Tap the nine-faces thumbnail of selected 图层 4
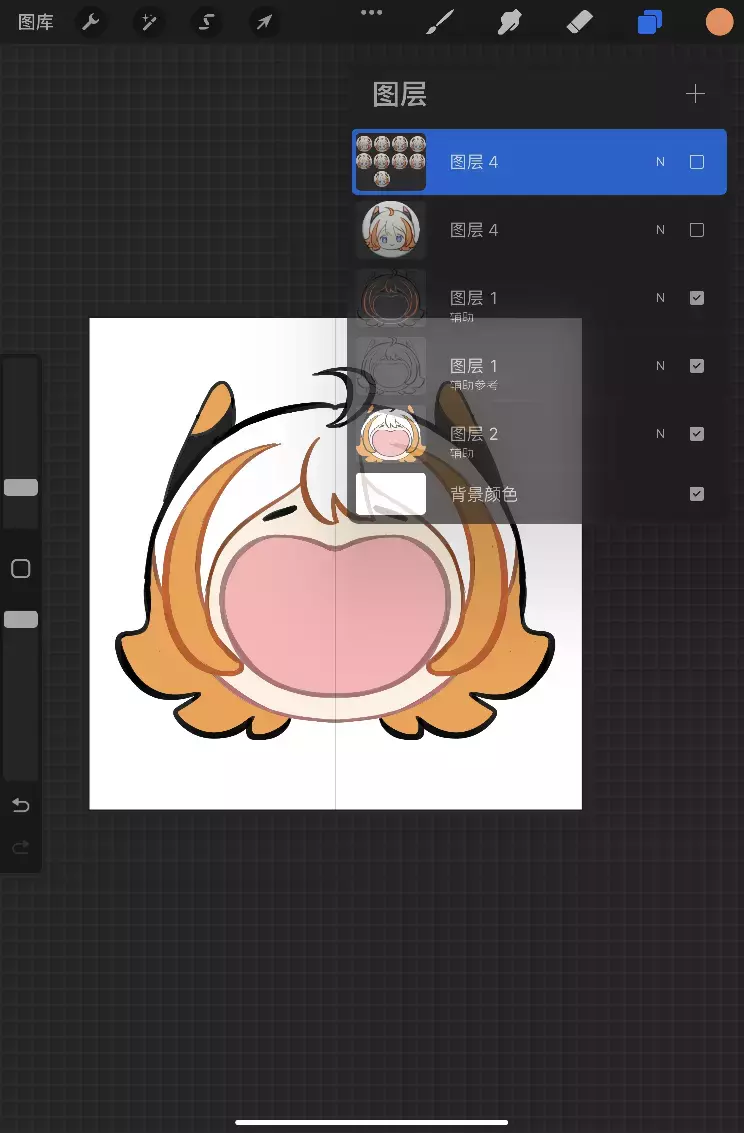This screenshot has height=1133, width=744. [391, 162]
